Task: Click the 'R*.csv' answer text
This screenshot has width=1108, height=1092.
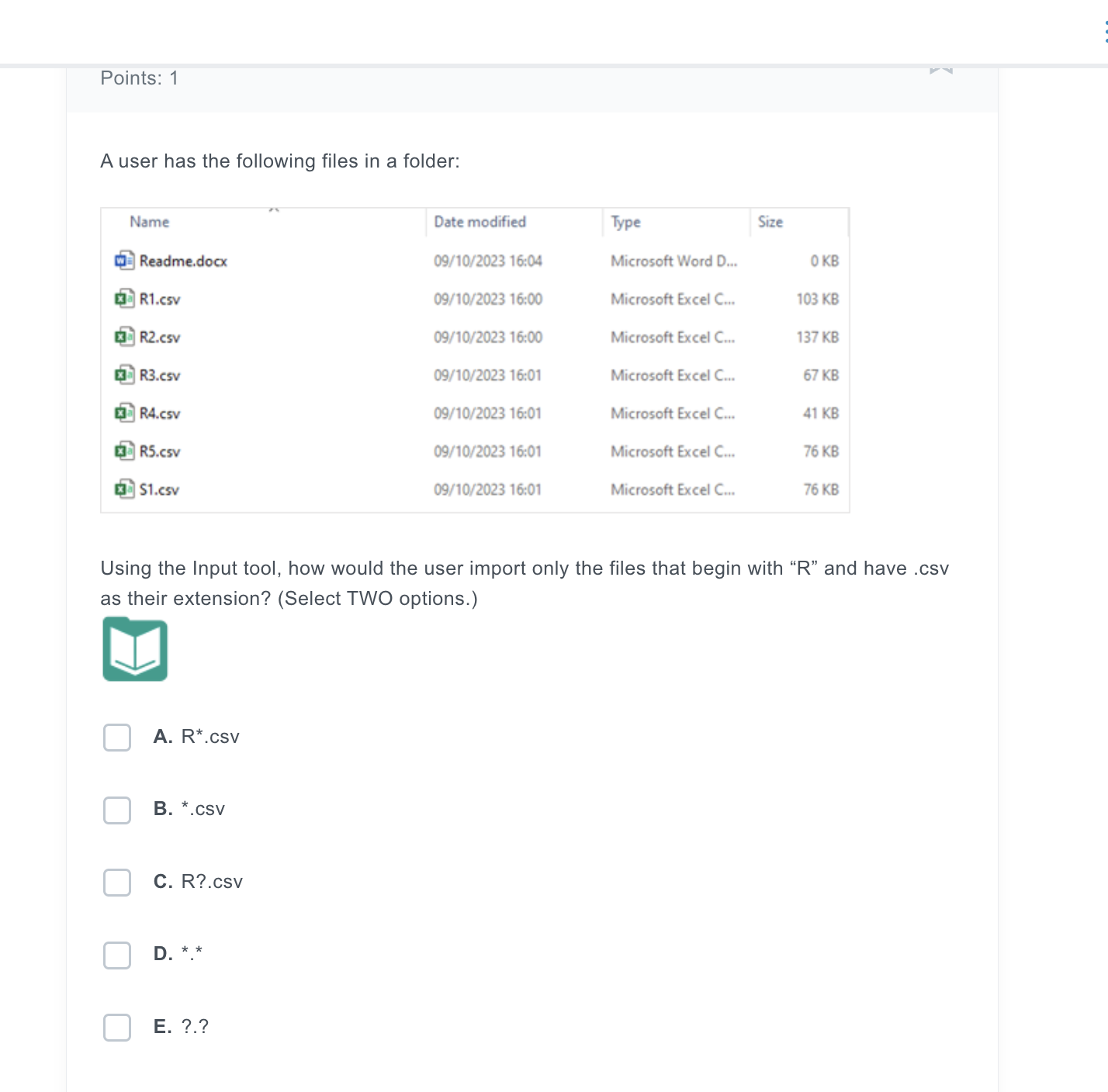Action: (210, 737)
